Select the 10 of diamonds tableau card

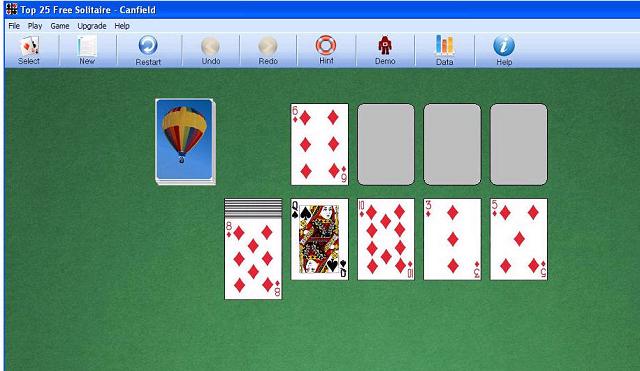(x=386, y=239)
